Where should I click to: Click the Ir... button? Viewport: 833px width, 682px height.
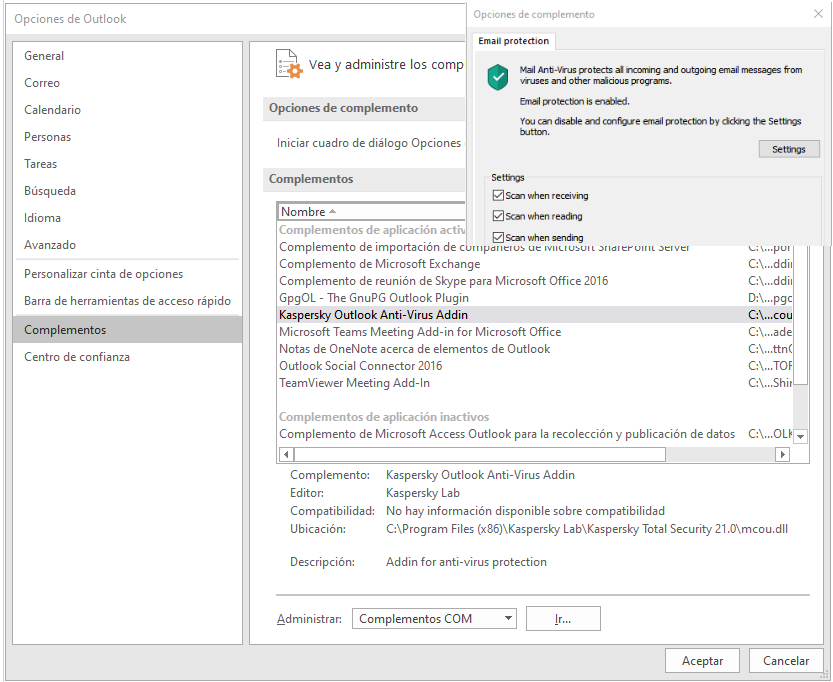click(563, 619)
